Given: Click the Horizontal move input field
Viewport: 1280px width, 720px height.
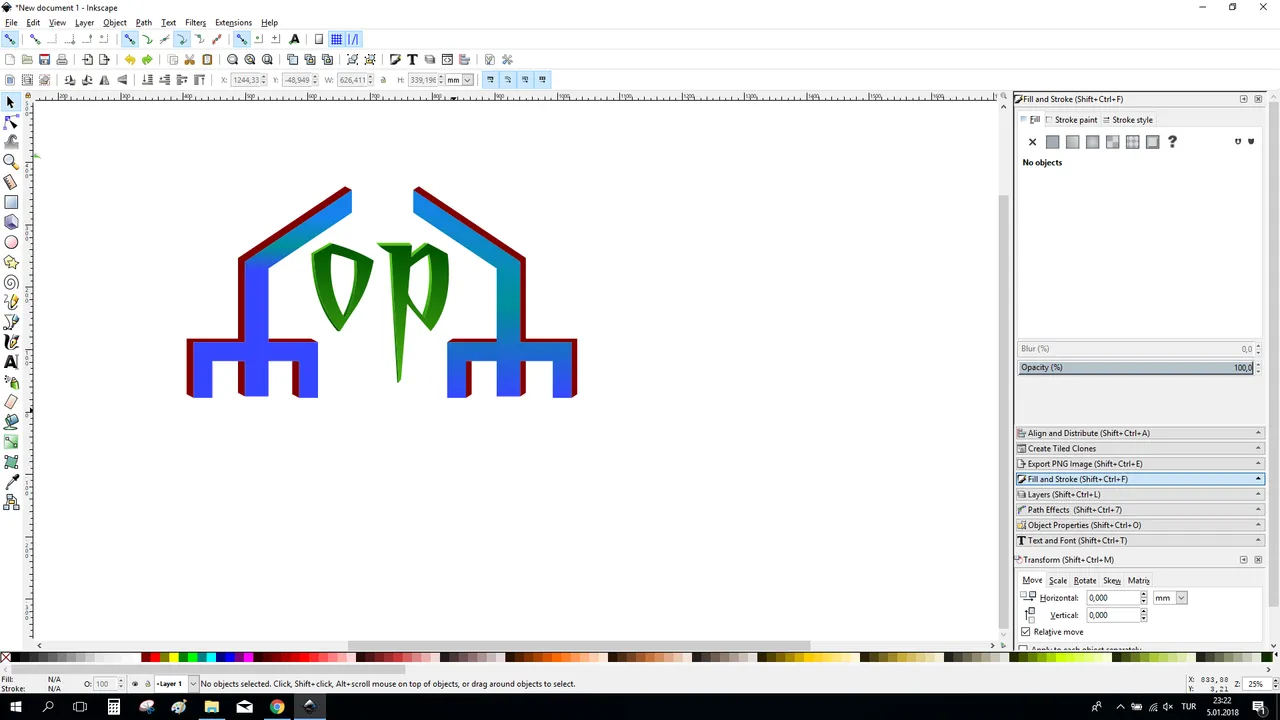Looking at the screenshot, I should point(1112,598).
